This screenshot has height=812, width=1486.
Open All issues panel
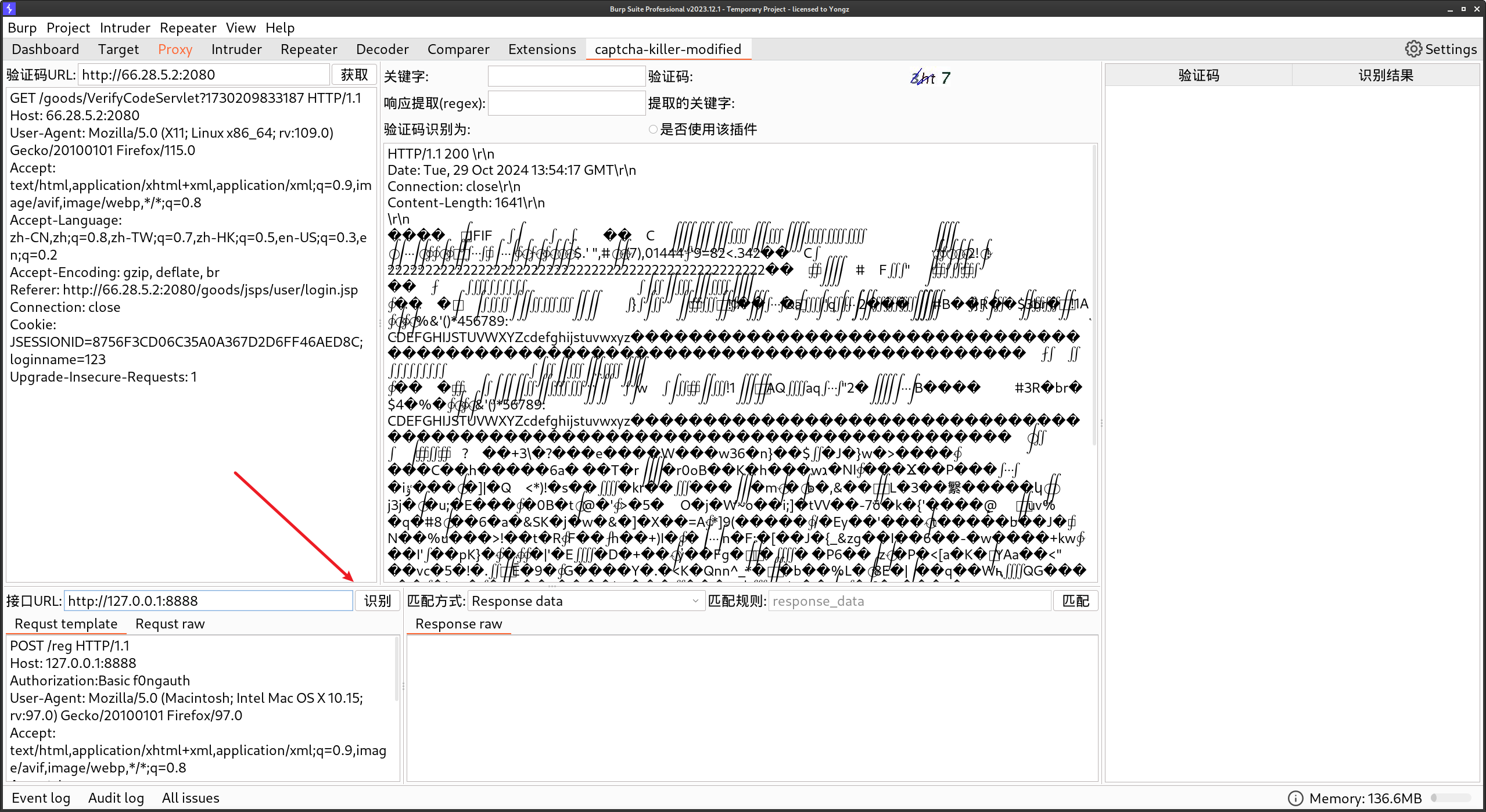point(191,799)
